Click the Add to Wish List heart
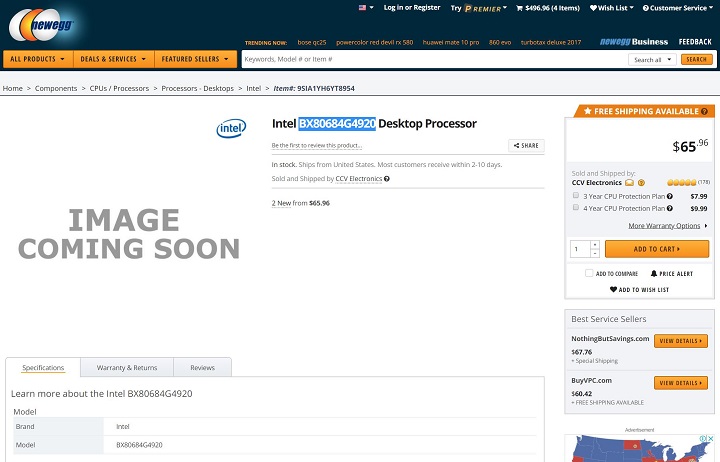The width and height of the screenshot is (720, 462). 613,290
